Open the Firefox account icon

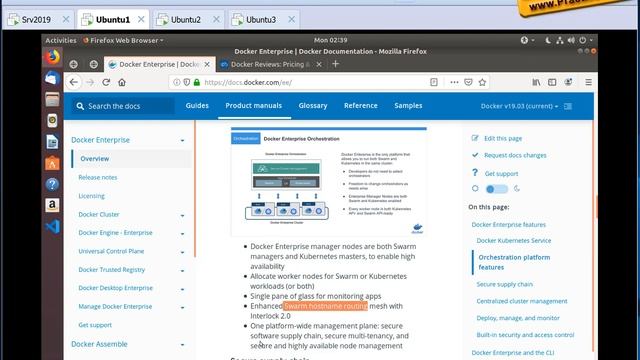tap(568, 82)
